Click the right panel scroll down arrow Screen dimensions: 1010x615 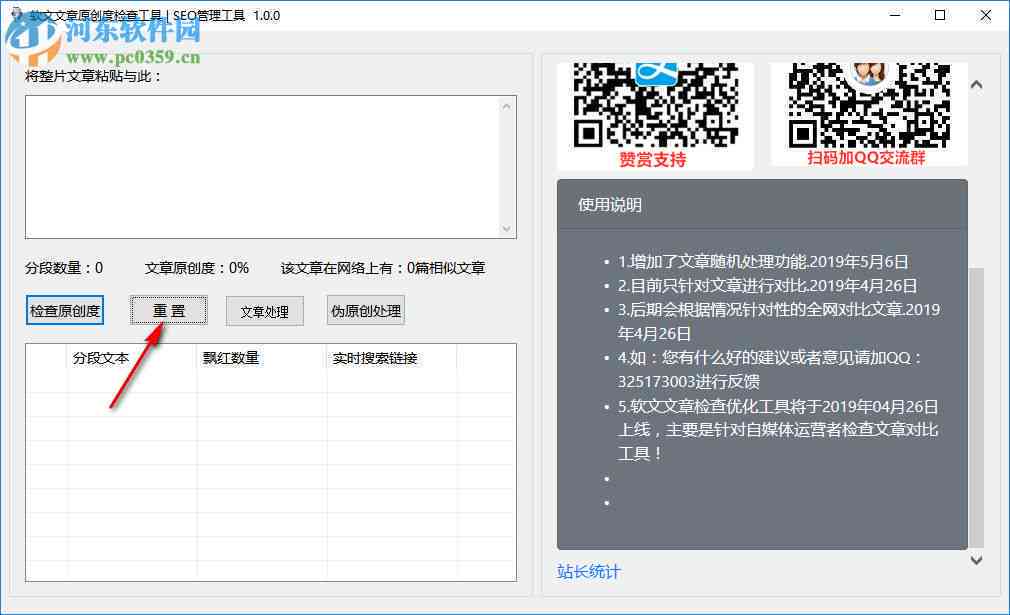coord(977,560)
